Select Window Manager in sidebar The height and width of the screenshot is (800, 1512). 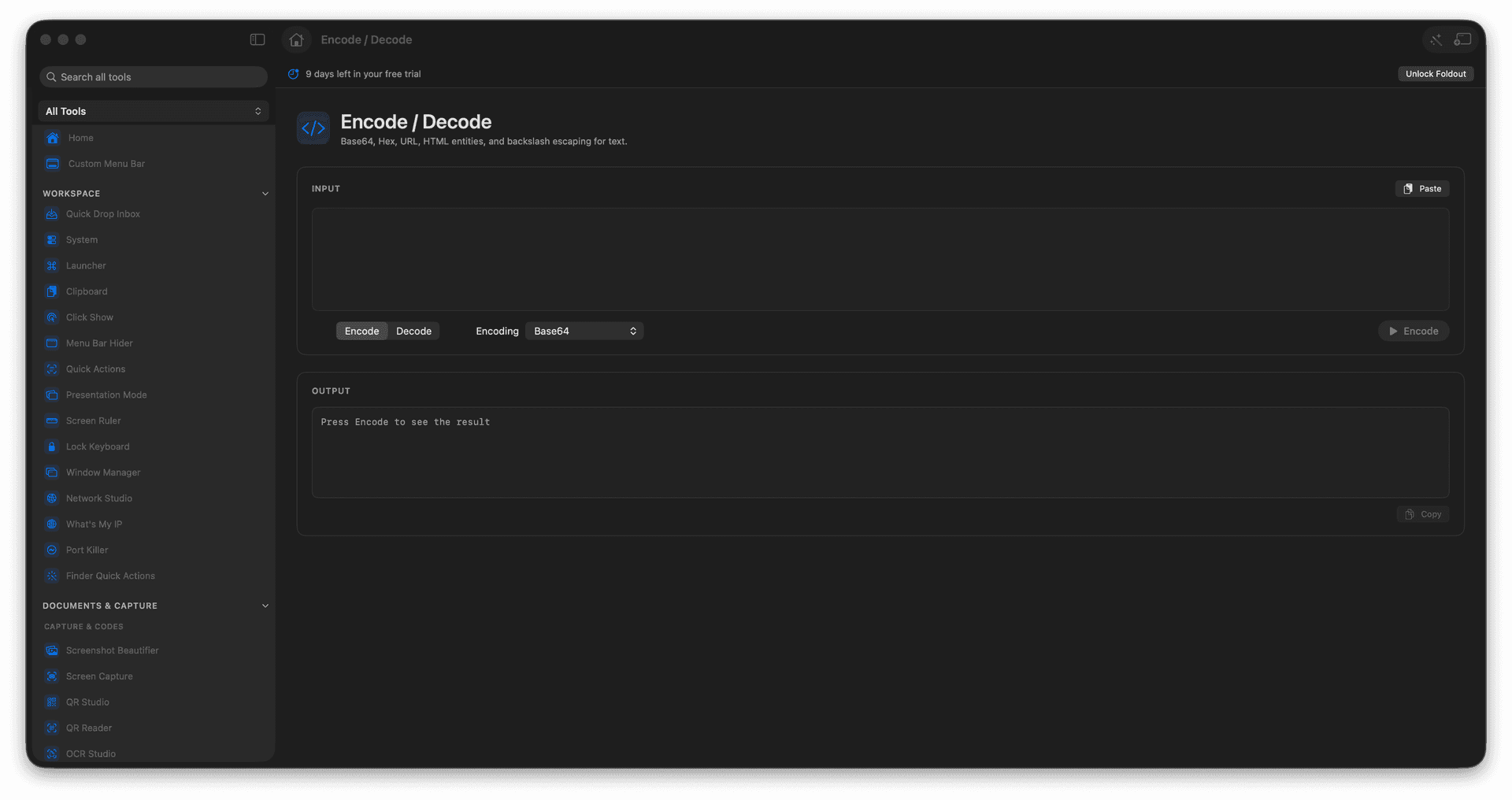coord(103,472)
